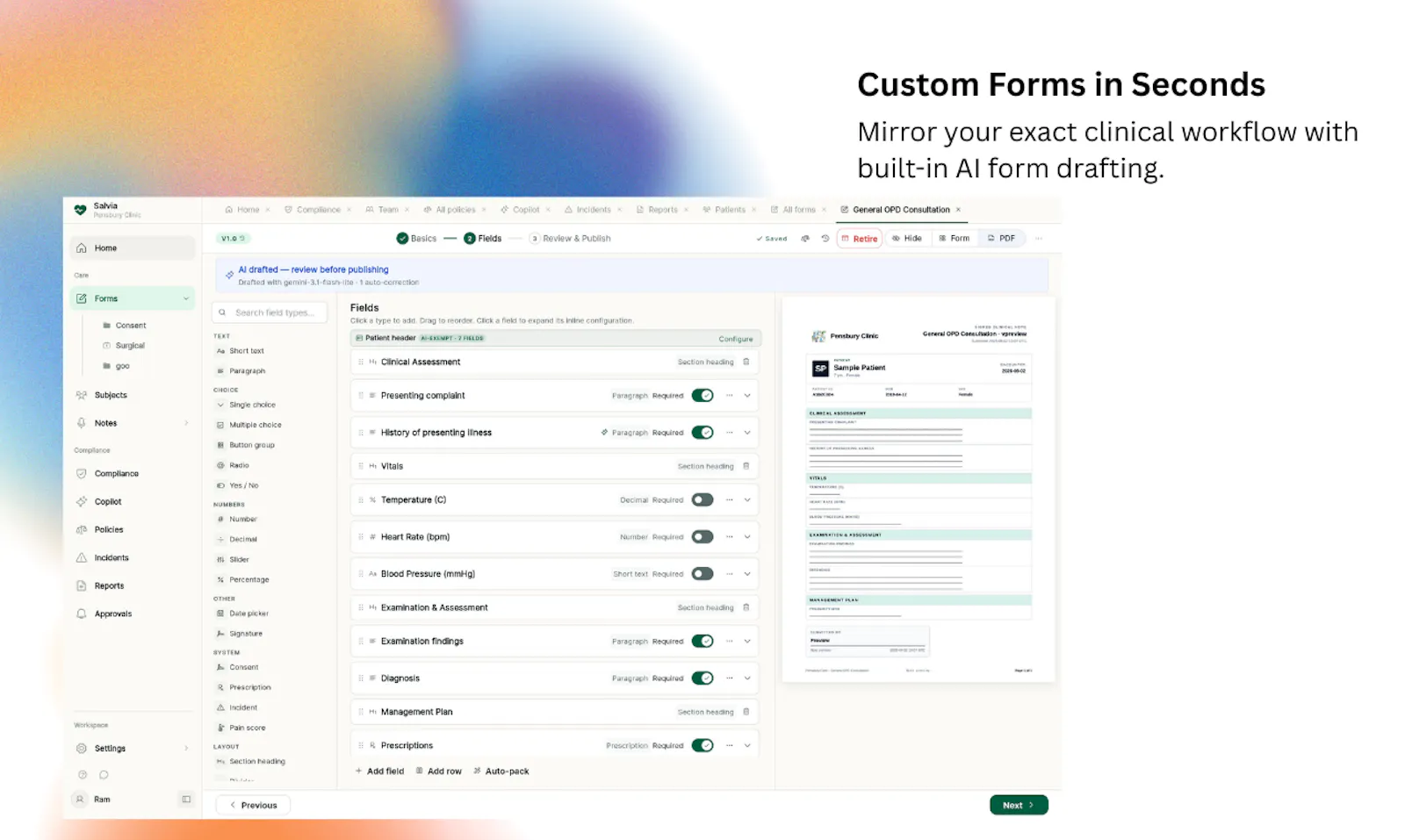Toggle Required off for Presenting complaint
The image size is (1405, 840).
click(x=702, y=396)
